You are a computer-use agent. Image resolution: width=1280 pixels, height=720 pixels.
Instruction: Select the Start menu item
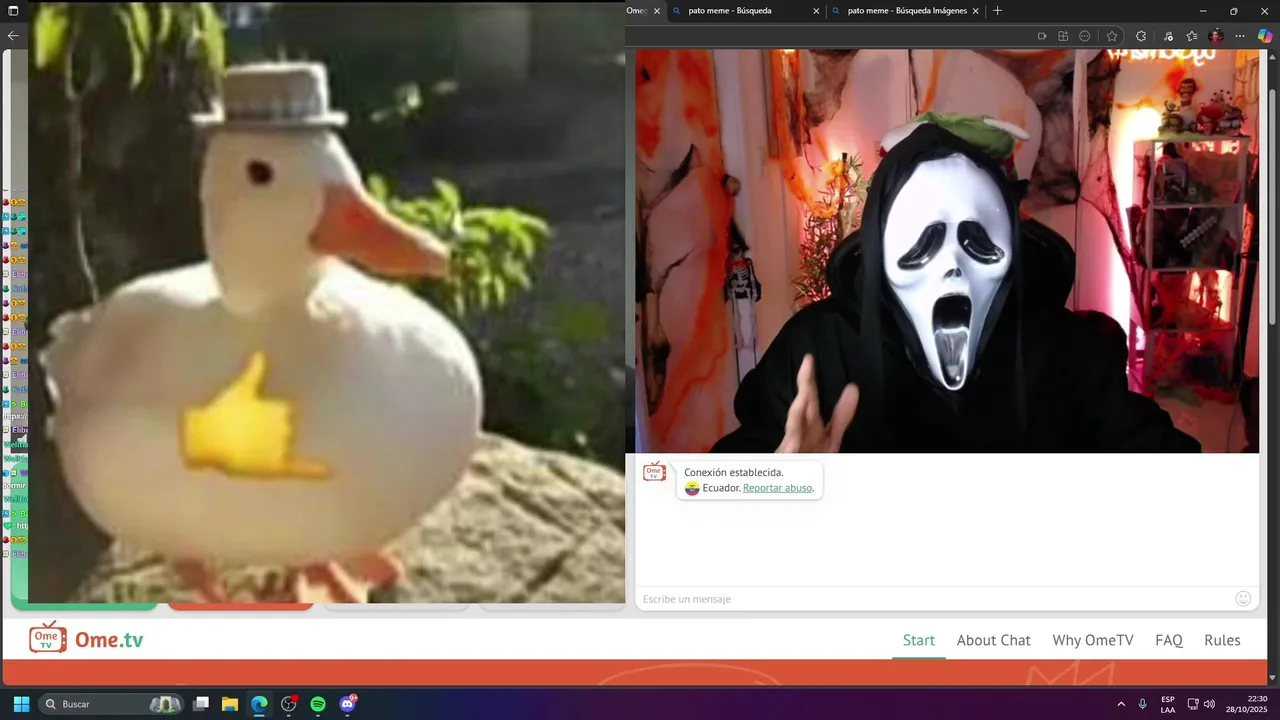click(x=918, y=640)
